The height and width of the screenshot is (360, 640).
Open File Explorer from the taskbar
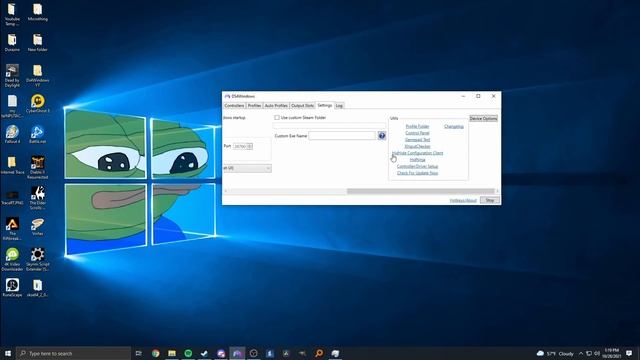(172, 353)
